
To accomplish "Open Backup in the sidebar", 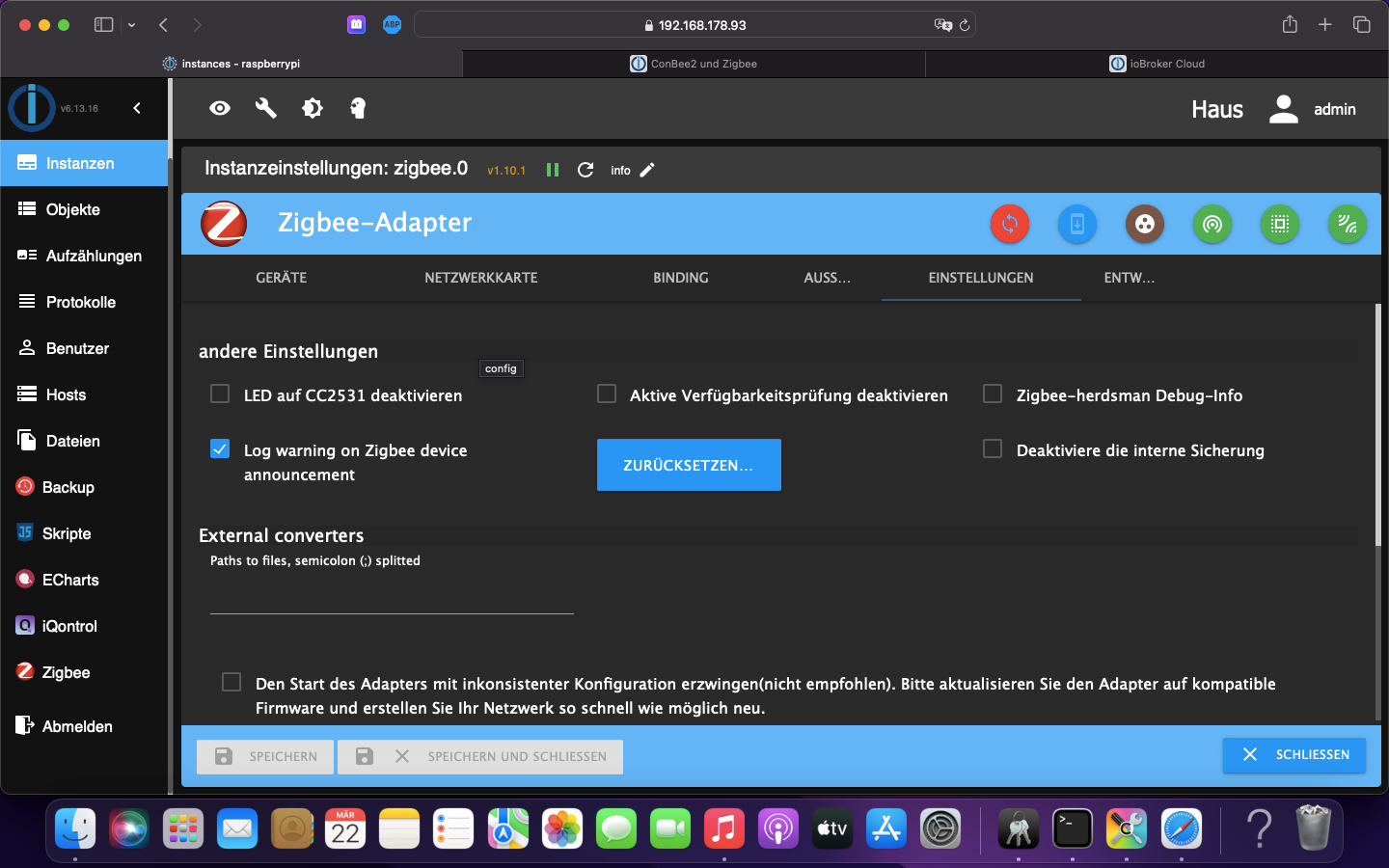I will pos(85,487).
